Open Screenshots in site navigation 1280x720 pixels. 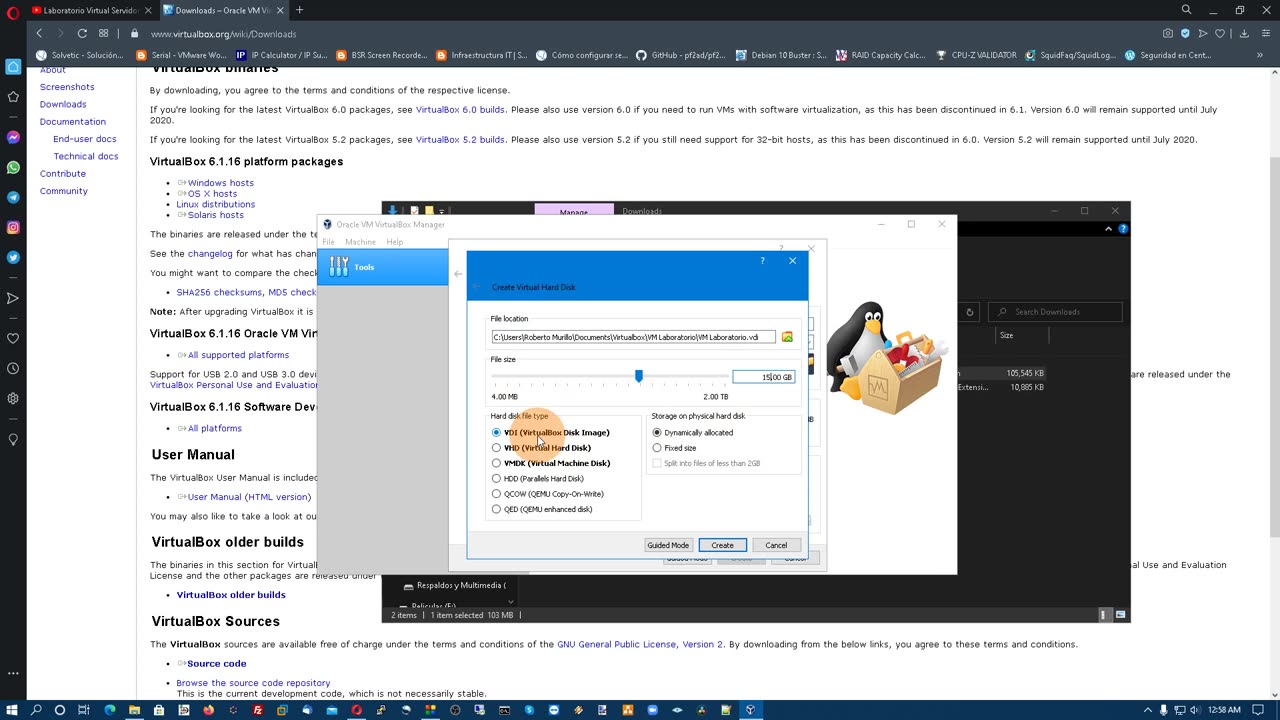pyautogui.click(x=67, y=87)
